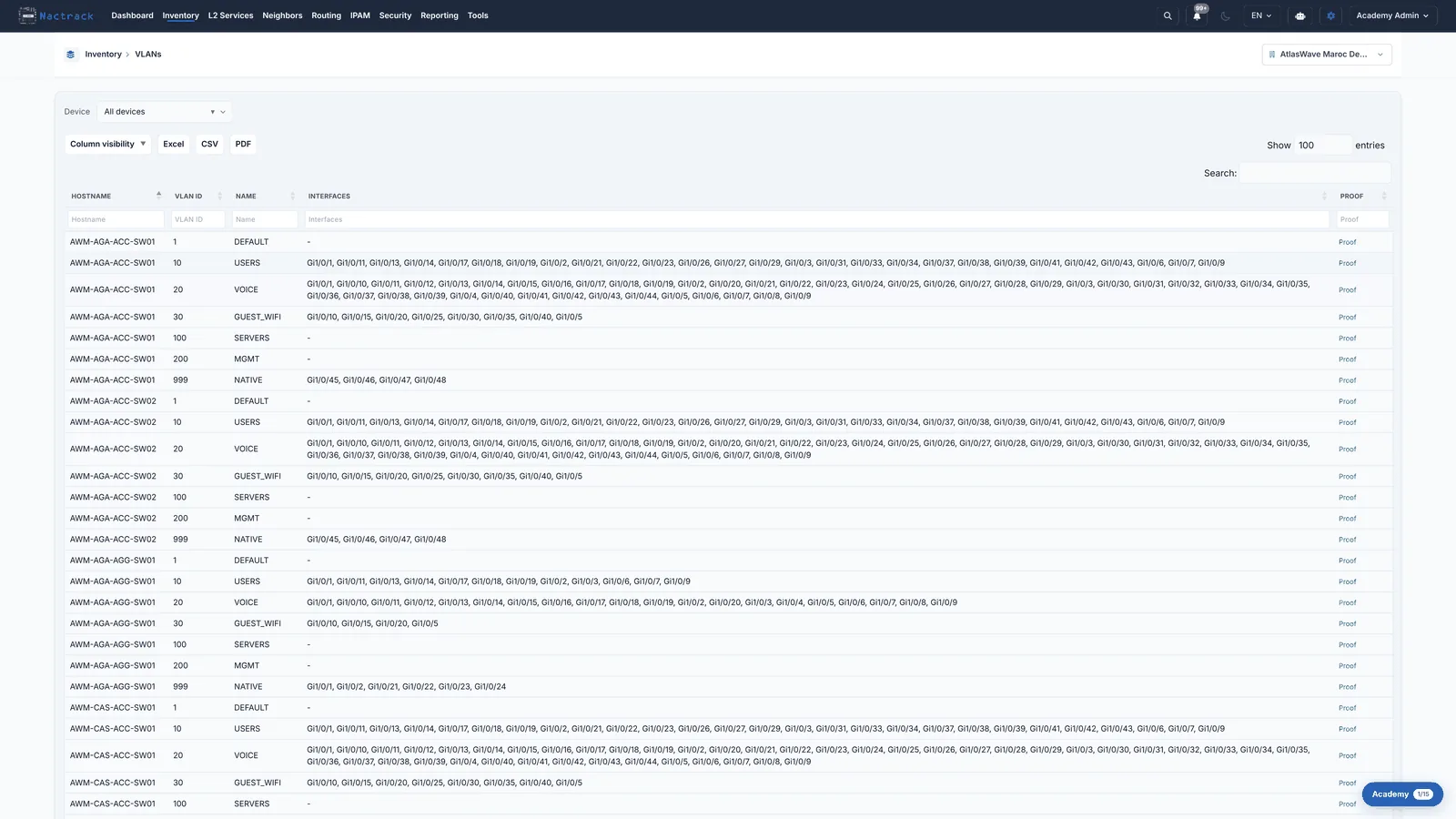
Task: Focus Name column filter field
Action: coord(264,219)
